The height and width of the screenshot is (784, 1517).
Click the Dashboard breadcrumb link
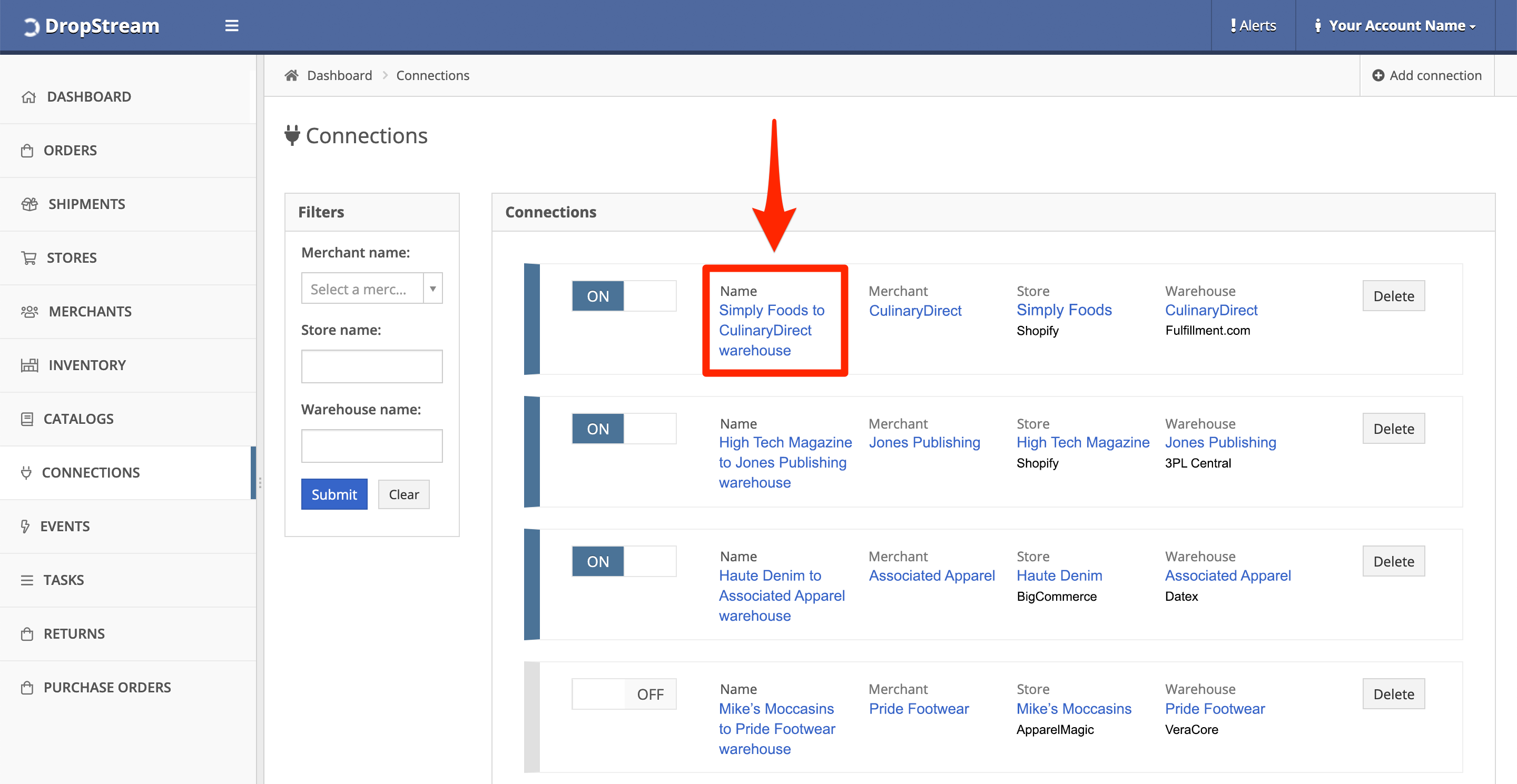click(x=339, y=75)
